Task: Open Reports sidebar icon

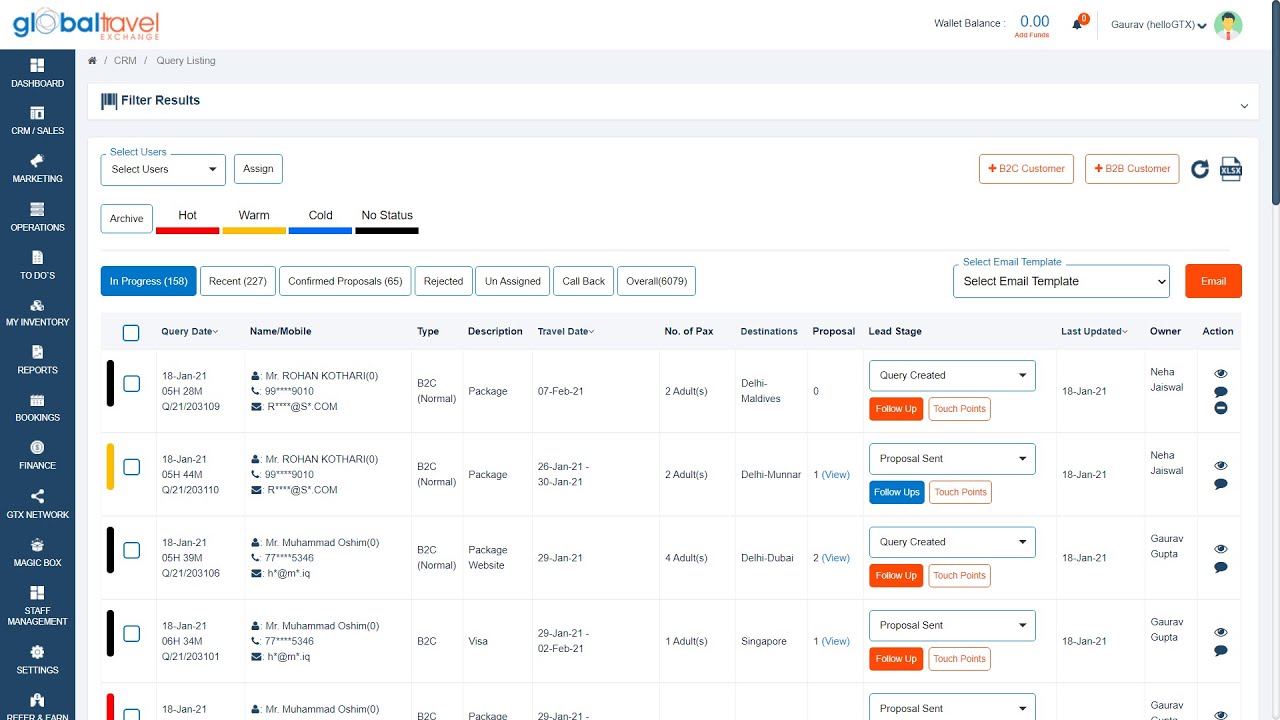Action: click(x=37, y=352)
